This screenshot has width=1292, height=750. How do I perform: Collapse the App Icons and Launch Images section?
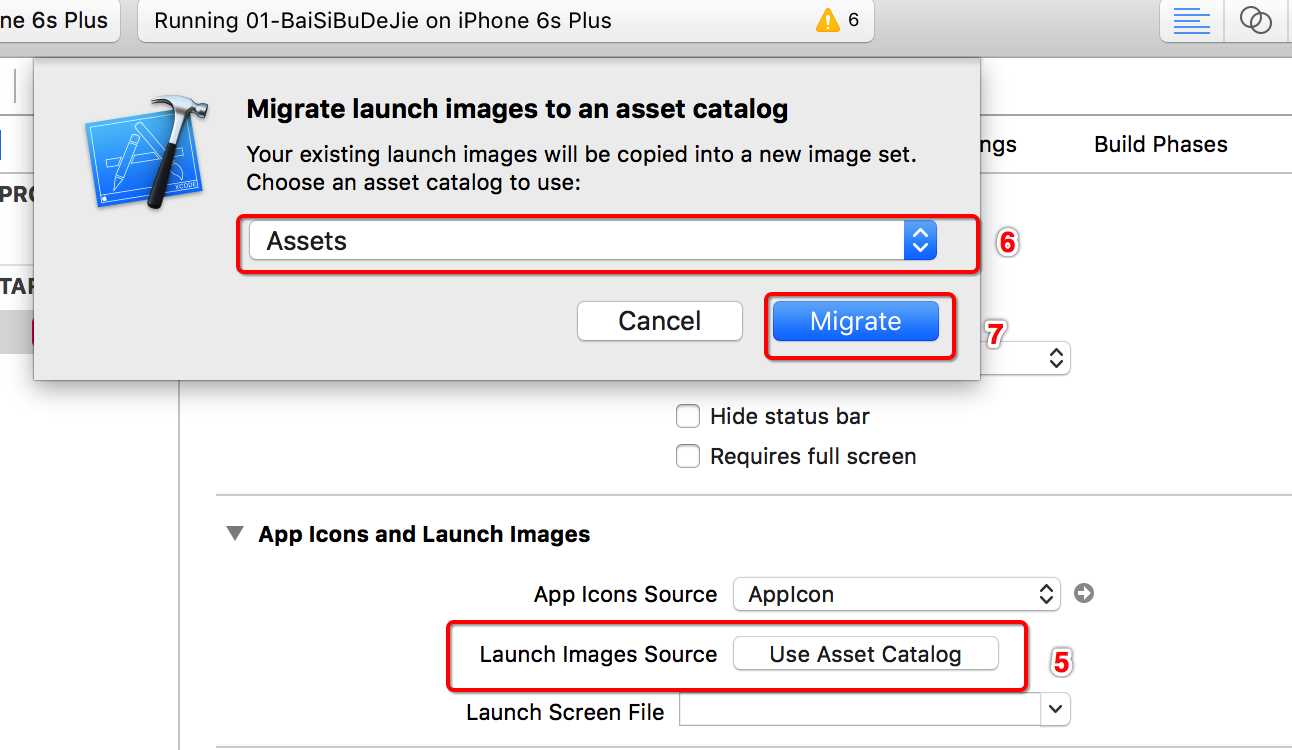235,534
